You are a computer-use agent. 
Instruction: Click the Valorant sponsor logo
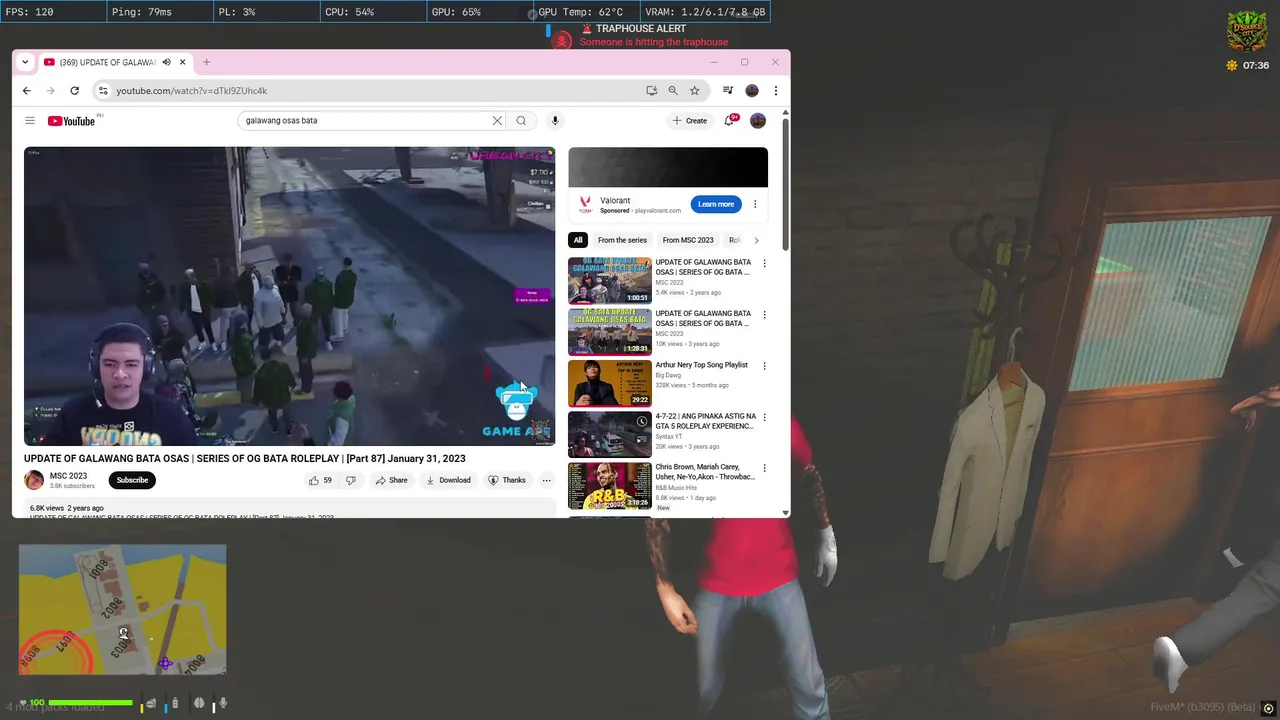pyautogui.click(x=586, y=204)
